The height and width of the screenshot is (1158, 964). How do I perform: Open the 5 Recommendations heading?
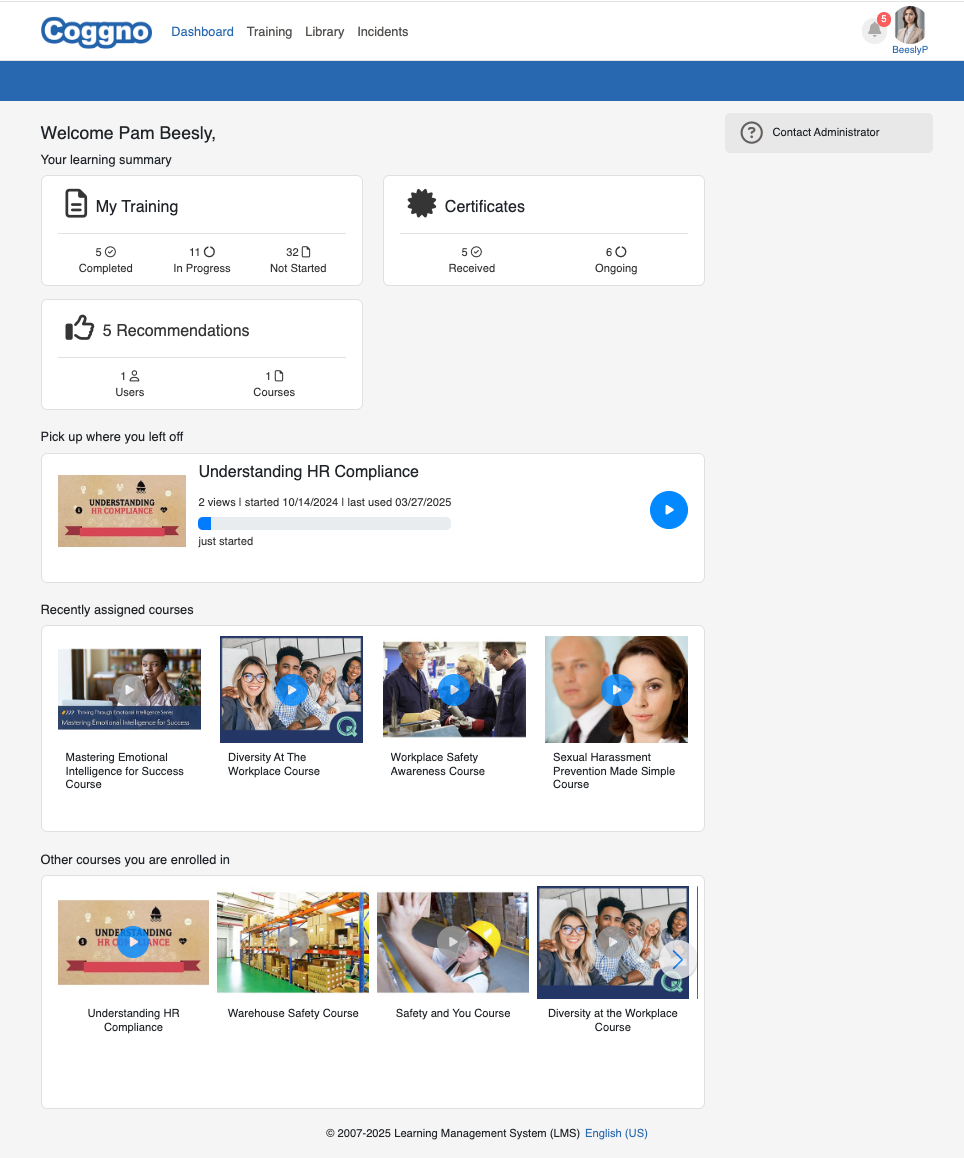pos(176,331)
